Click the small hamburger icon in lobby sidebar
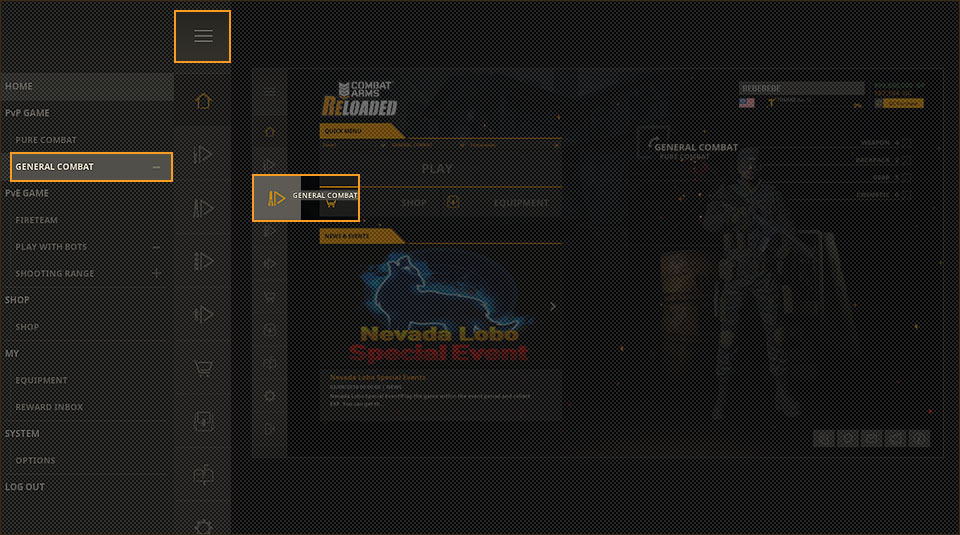This screenshot has height=535, width=960. pyautogui.click(x=269, y=92)
